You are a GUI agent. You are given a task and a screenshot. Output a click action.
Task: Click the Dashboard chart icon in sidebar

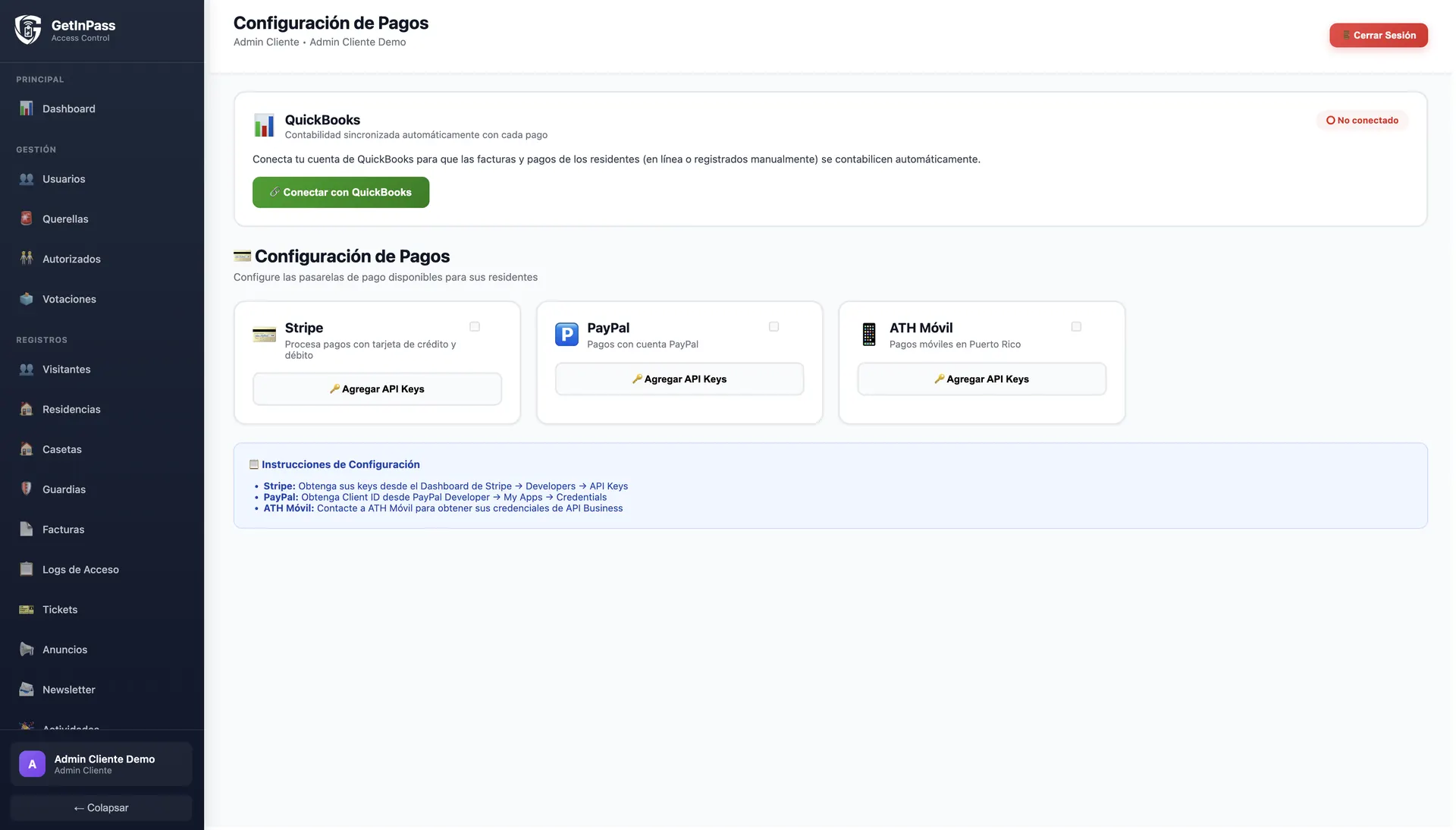(x=27, y=108)
